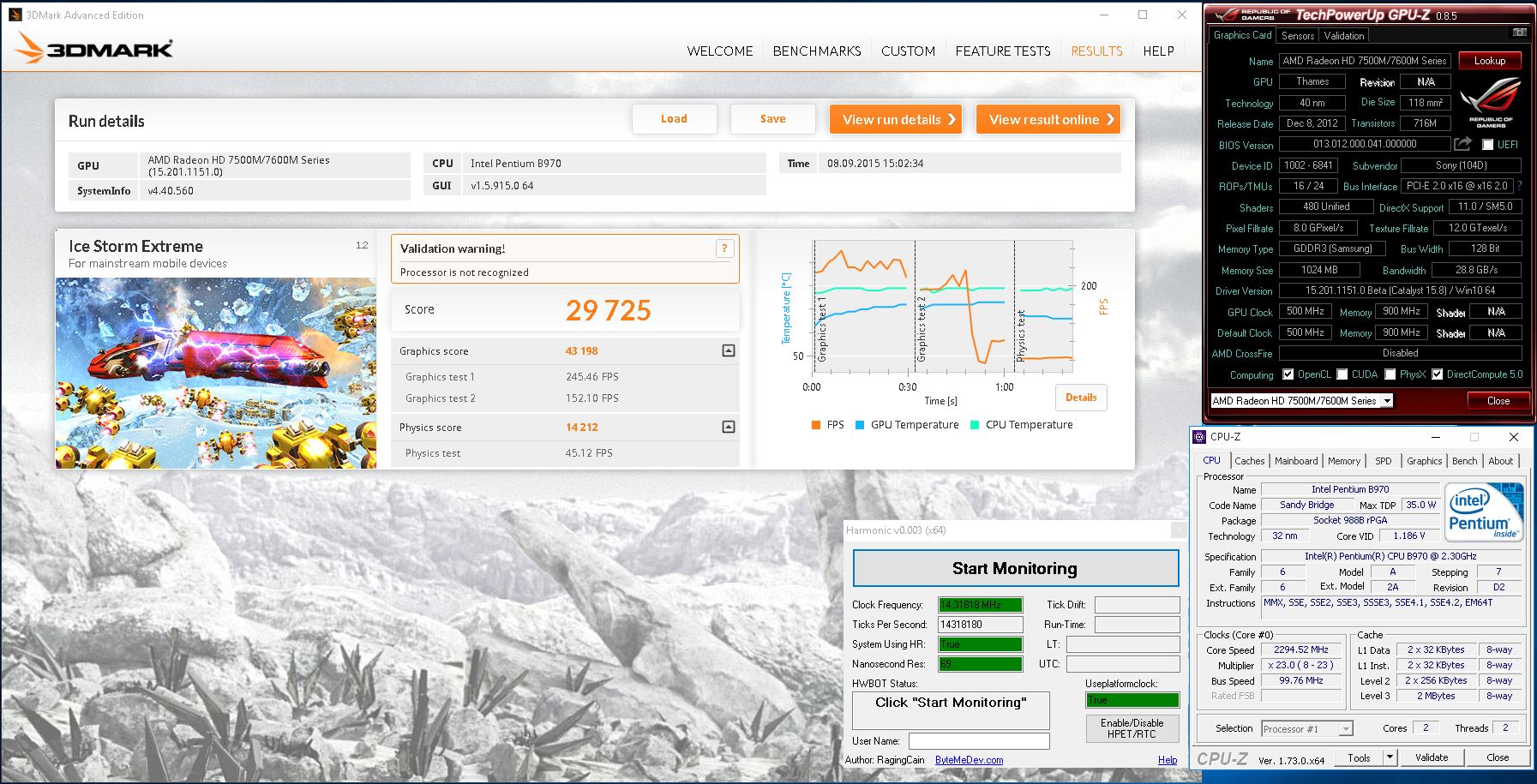Click the CPU-Z title bar app icon
This screenshot has width=1537, height=784.
click(x=1199, y=437)
